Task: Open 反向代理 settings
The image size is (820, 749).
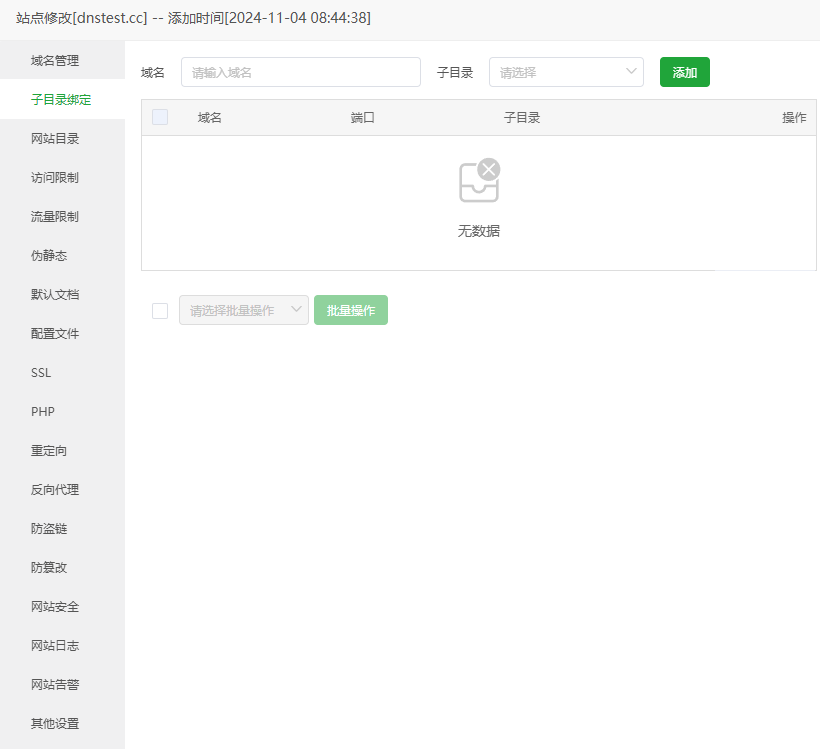Action: click(55, 490)
